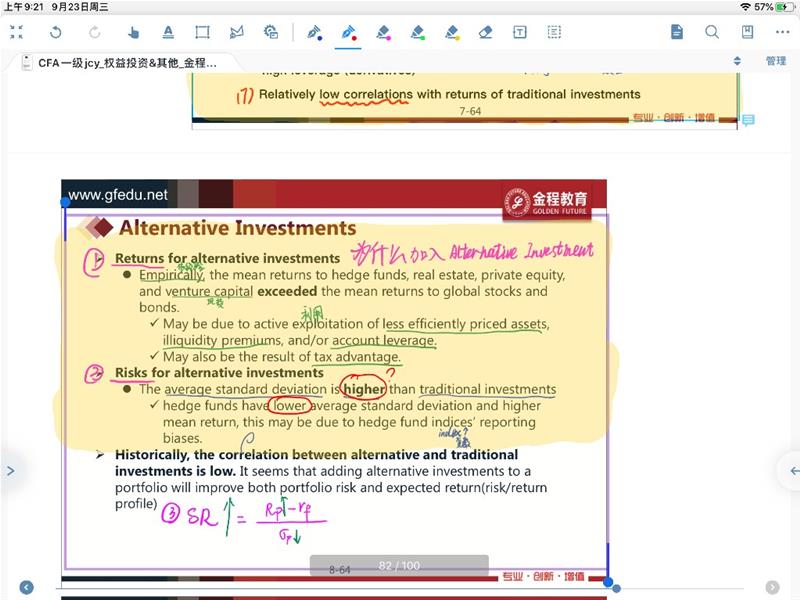
Task: Tap 'Returns for alternative investments' heading
Action: click(227, 258)
